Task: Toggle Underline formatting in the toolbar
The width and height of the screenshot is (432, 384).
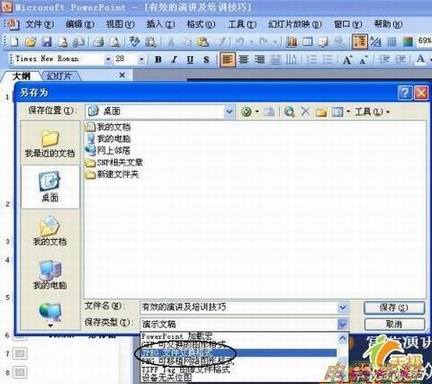Action: coord(190,60)
